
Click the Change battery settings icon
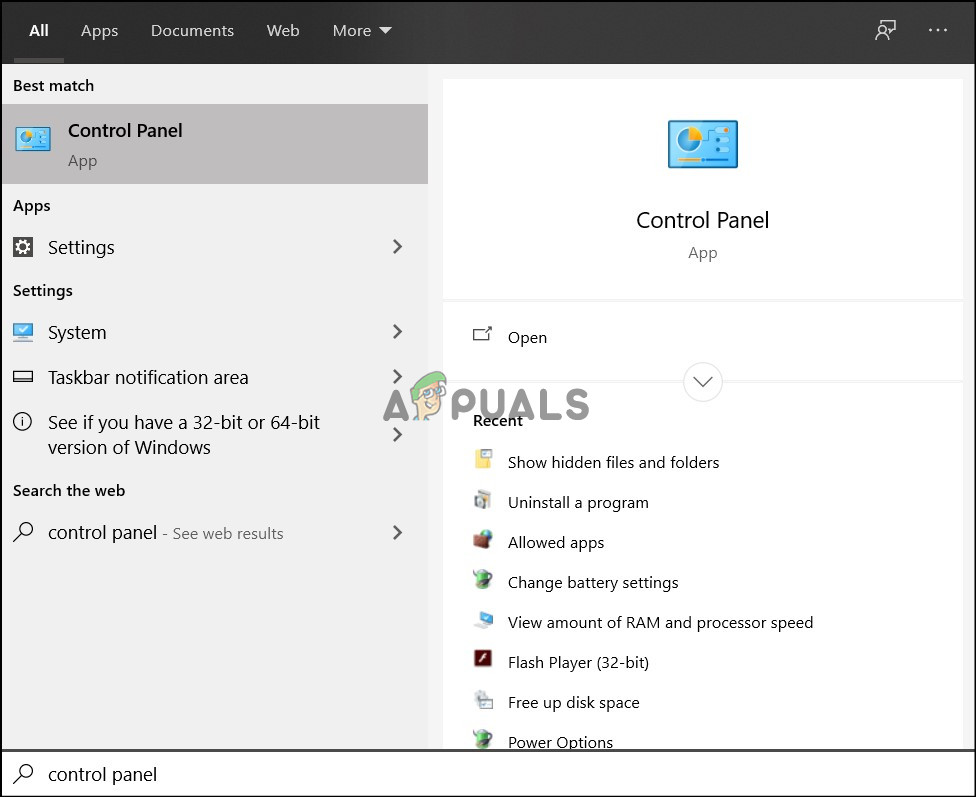(483, 579)
